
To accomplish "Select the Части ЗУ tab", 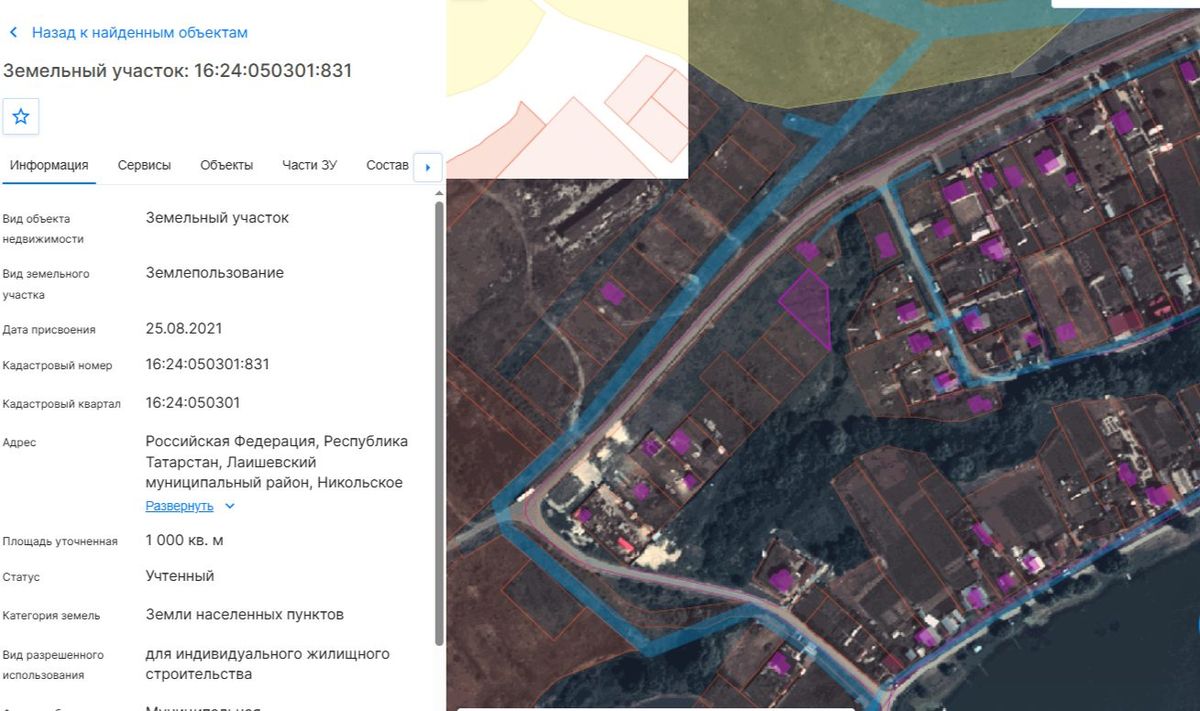I will coord(309,166).
